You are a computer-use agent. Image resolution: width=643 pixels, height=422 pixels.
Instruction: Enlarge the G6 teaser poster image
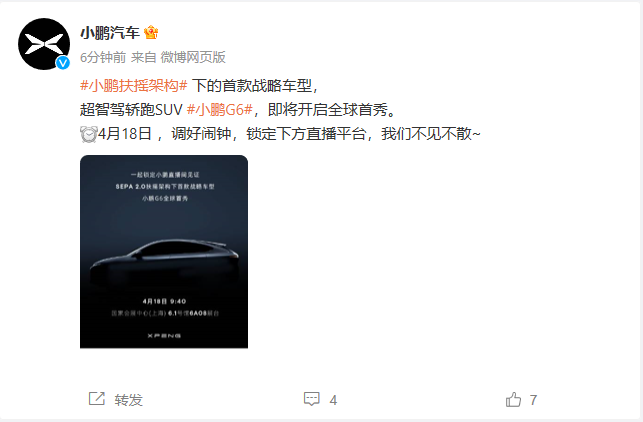point(164,251)
